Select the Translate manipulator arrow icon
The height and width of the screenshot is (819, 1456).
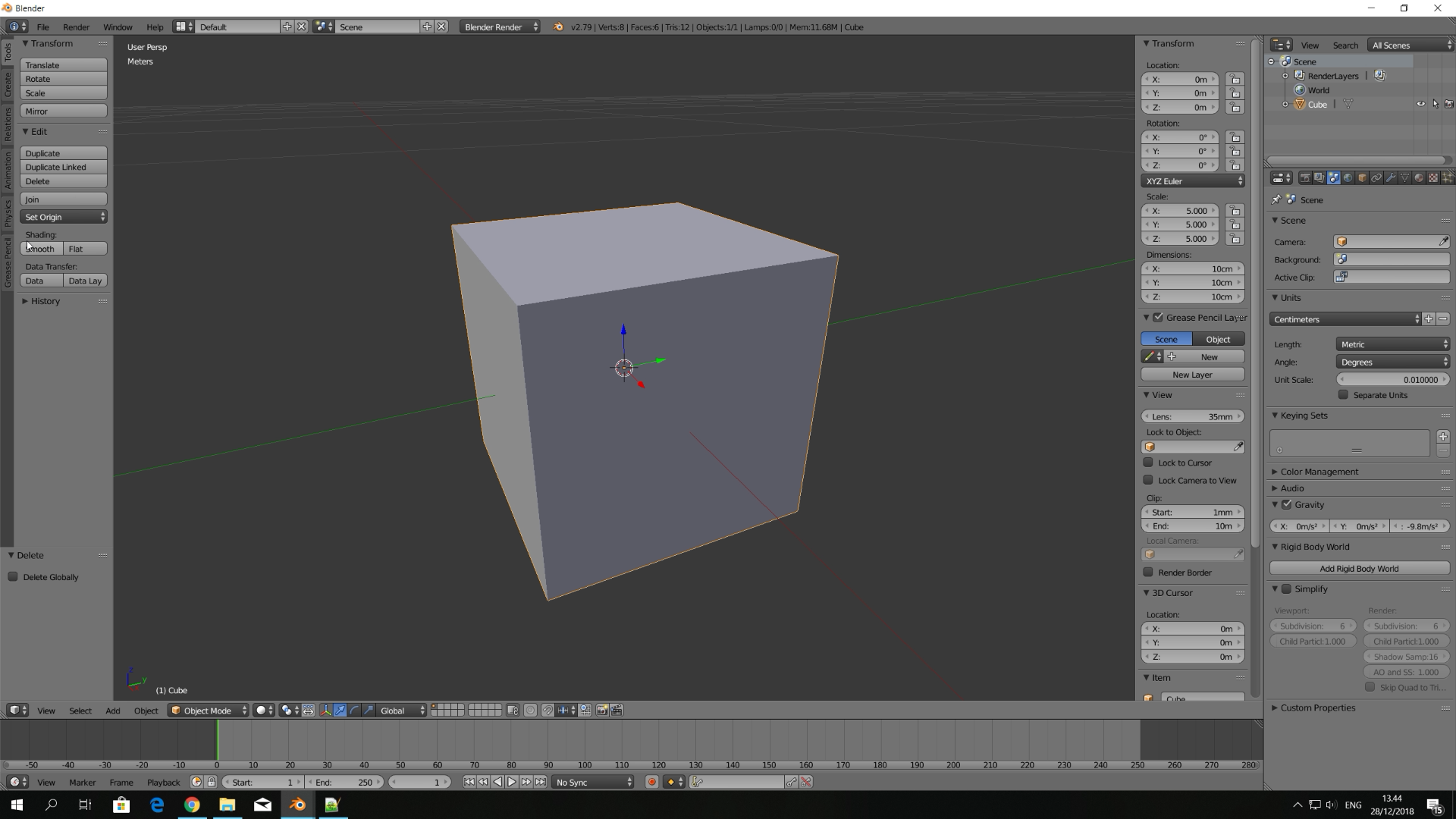coord(340,711)
